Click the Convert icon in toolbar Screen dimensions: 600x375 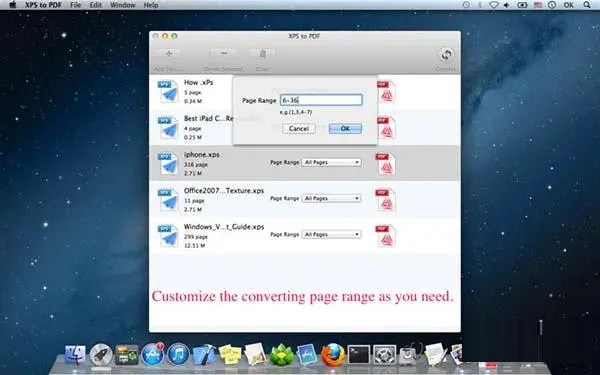[446, 54]
